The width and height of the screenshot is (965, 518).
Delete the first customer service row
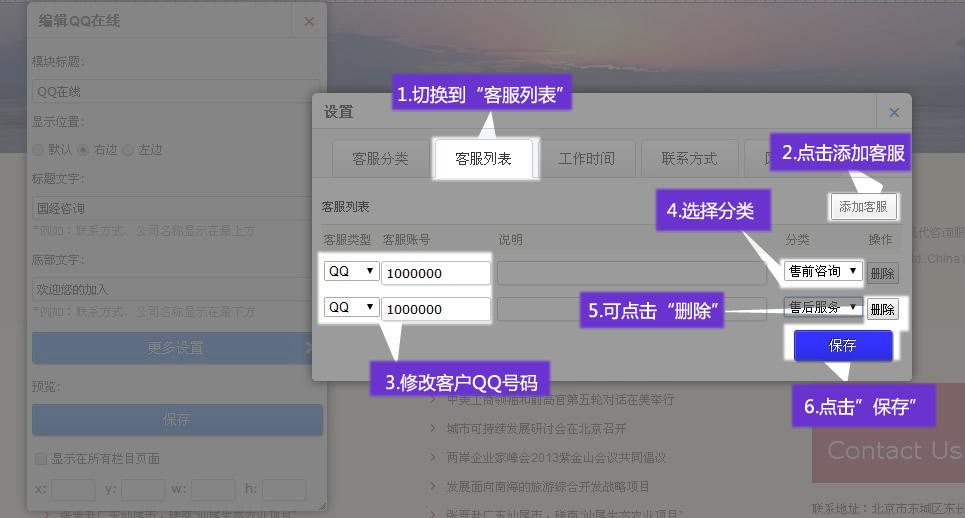tap(882, 273)
